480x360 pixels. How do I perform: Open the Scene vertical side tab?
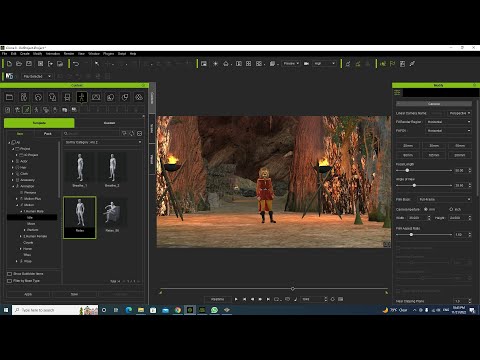152,128
